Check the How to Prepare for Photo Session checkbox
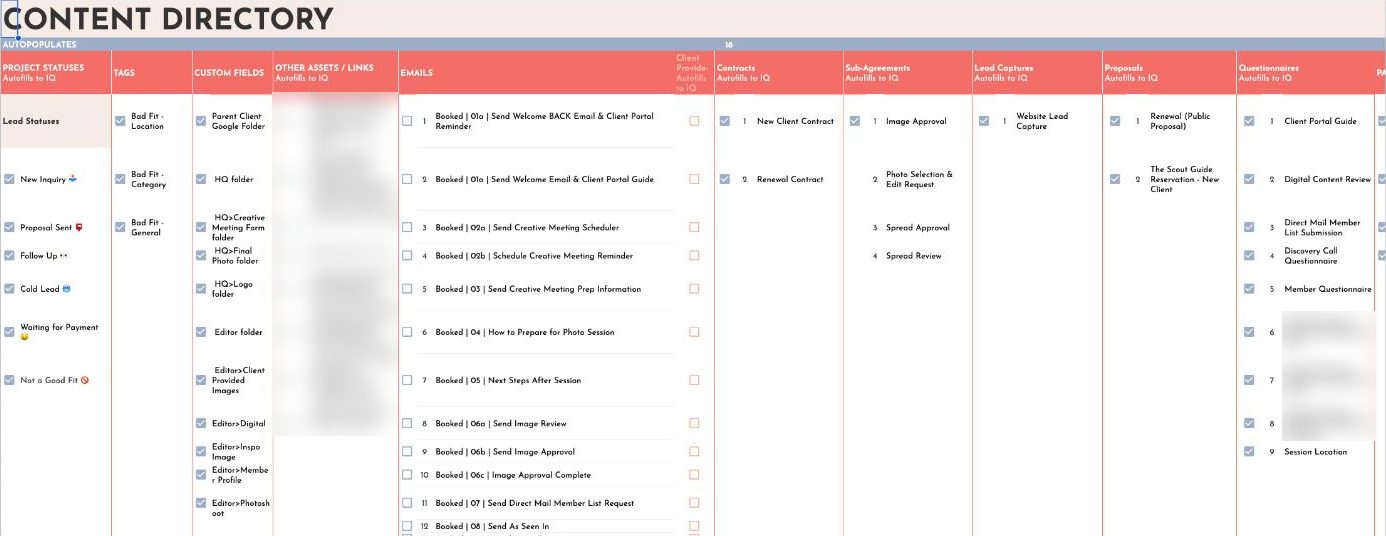Viewport: 1386px width, 536px height. point(407,332)
